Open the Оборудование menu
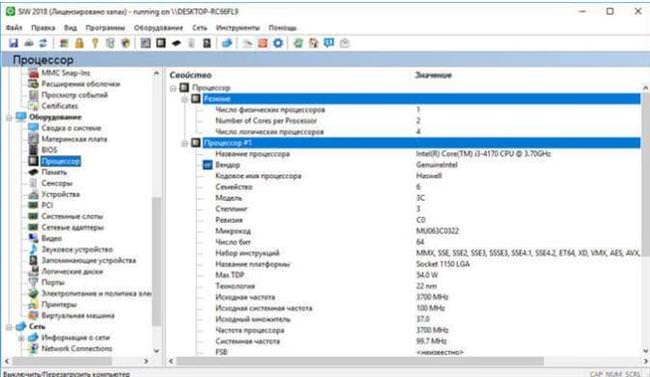Screen dimensions: 650x377 tap(158, 28)
